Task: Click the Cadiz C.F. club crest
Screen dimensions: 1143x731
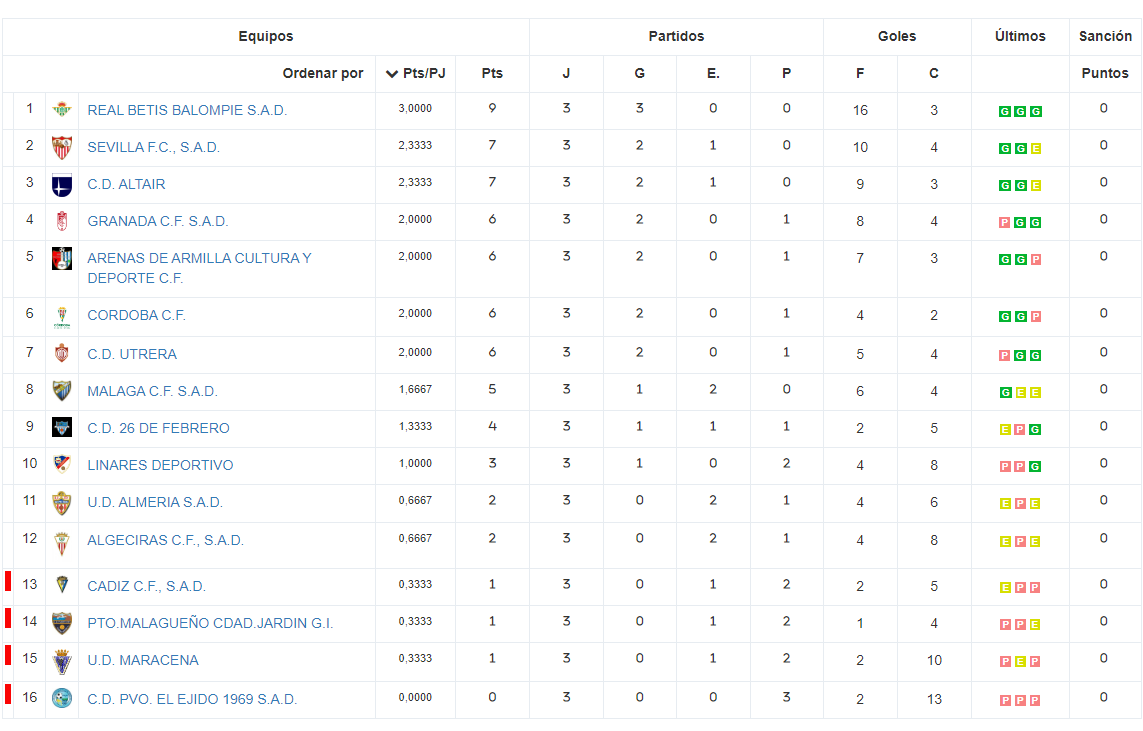Action: point(62,584)
